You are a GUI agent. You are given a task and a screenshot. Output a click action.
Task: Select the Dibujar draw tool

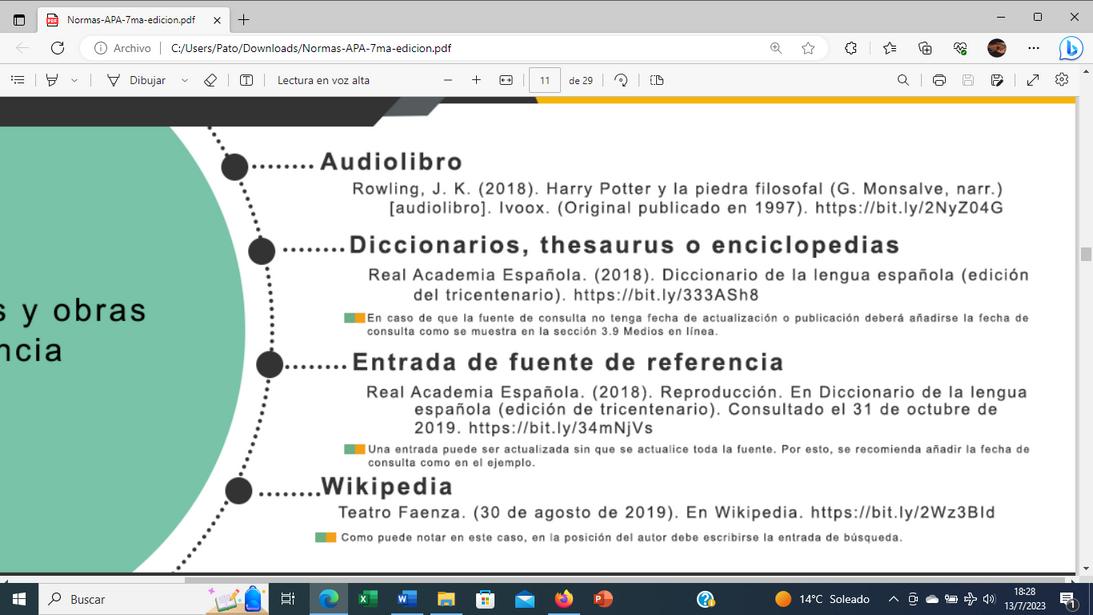tap(137, 80)
